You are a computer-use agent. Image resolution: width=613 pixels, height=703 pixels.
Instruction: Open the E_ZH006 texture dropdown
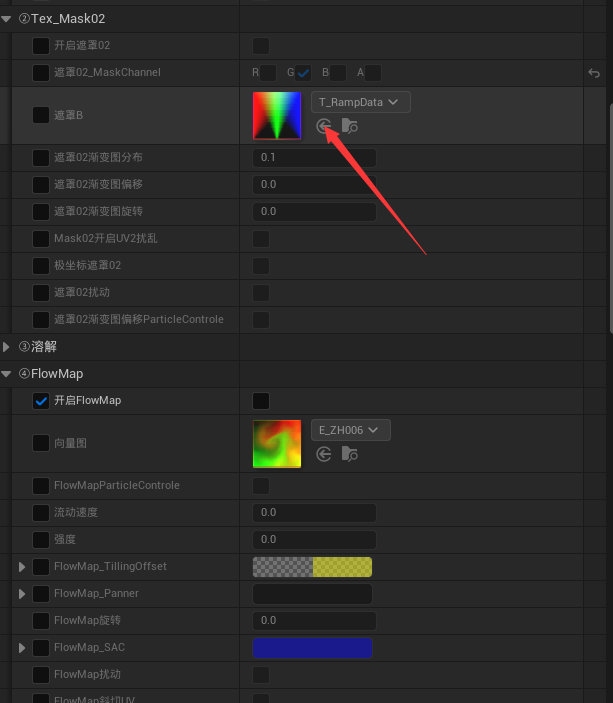351,430
